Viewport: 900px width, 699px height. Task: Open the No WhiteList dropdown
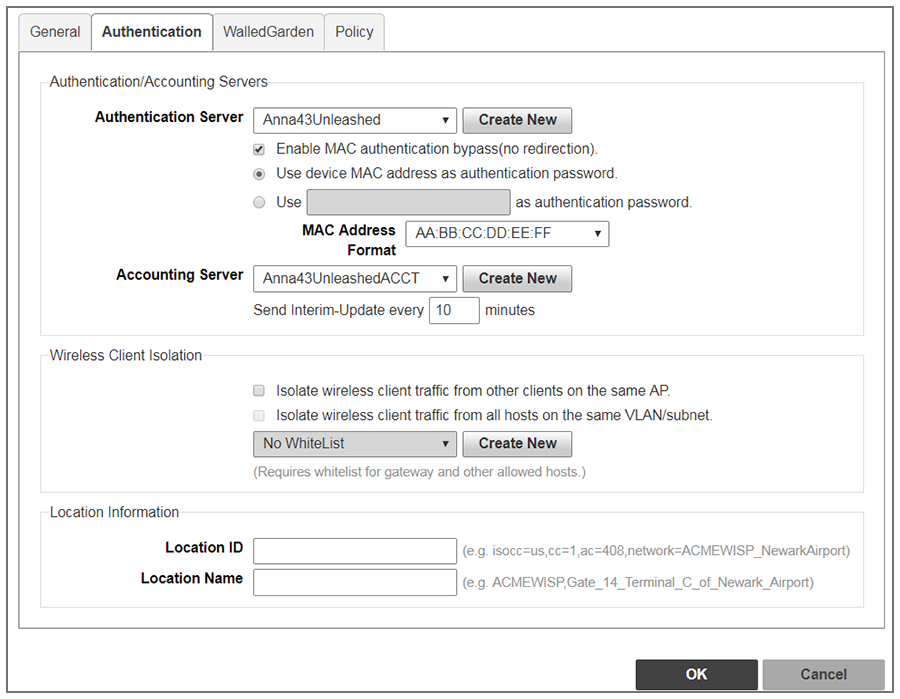(355, 444)
